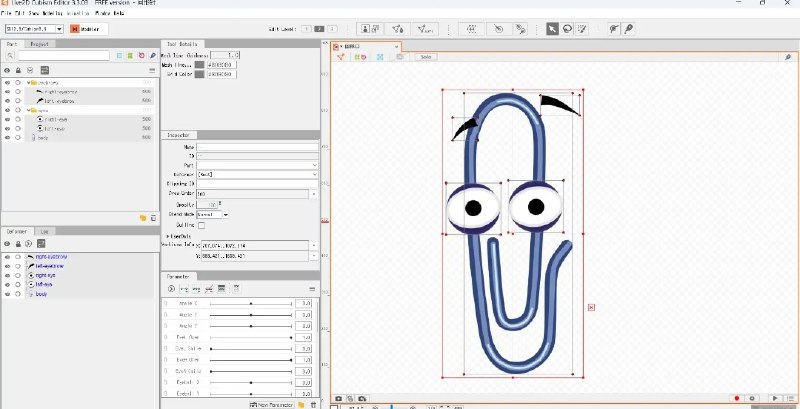Click the Eye L Smile parameter slider
The image size is (800, 409).
click(x=251, y=349)
